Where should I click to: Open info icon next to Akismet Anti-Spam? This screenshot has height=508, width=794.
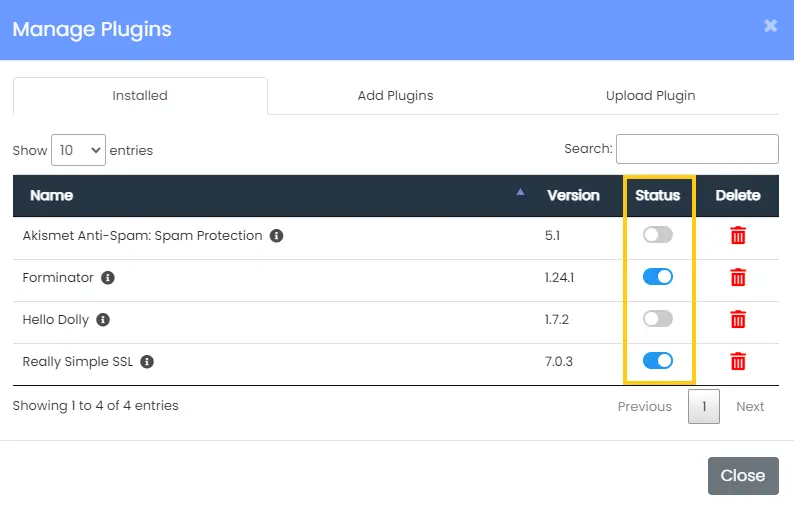click(276, 236)
